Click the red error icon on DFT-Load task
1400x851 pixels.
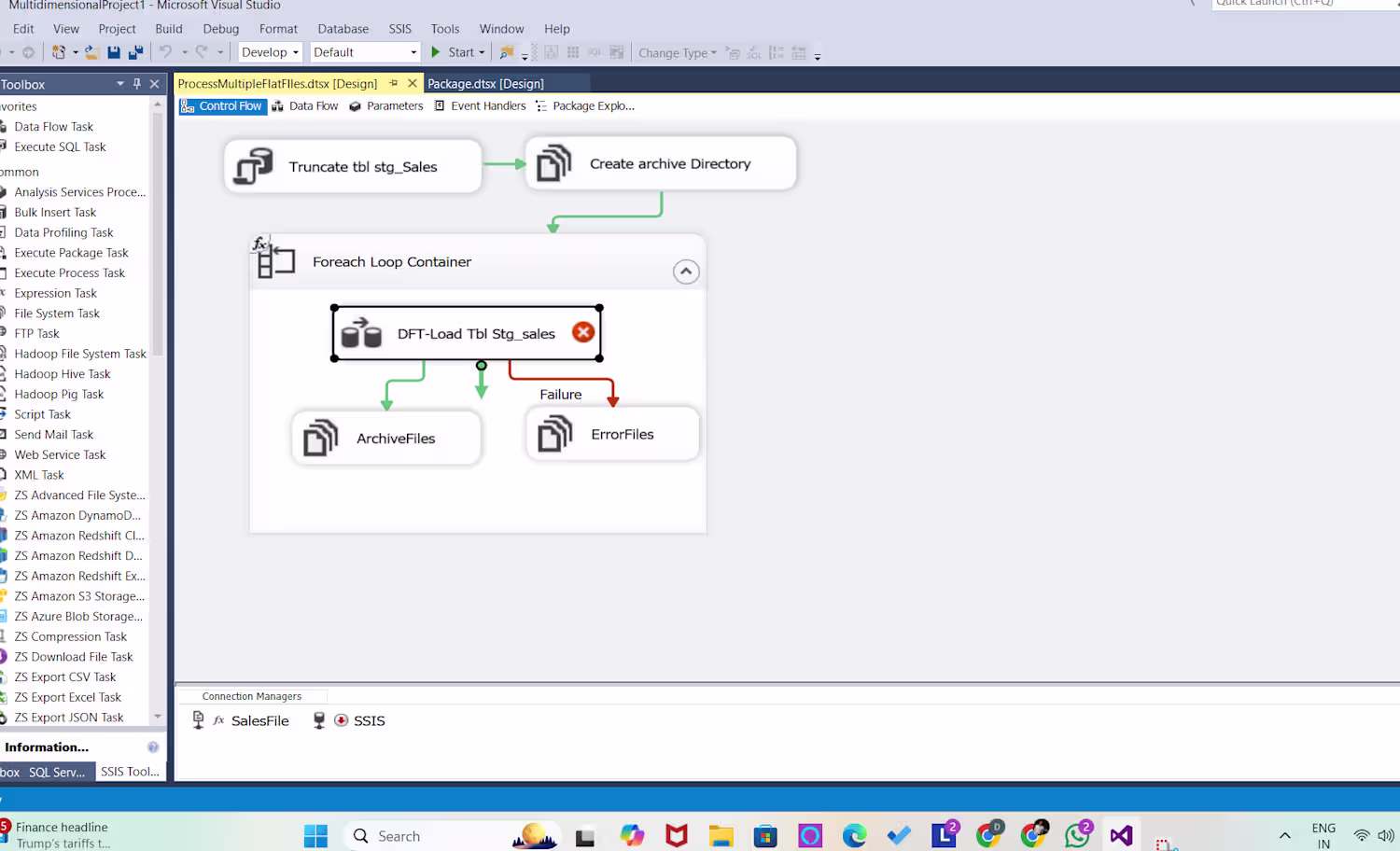(583, 332)
